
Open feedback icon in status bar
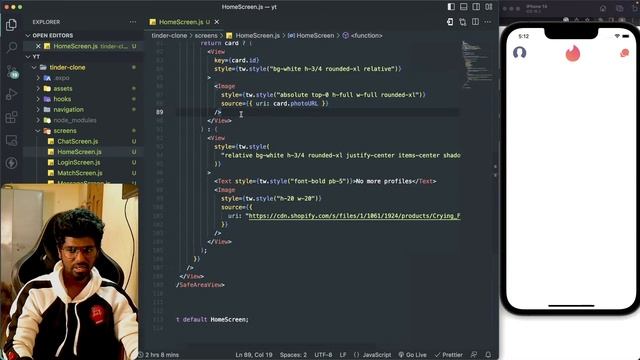pyautogui.click(x=474, y=355)
